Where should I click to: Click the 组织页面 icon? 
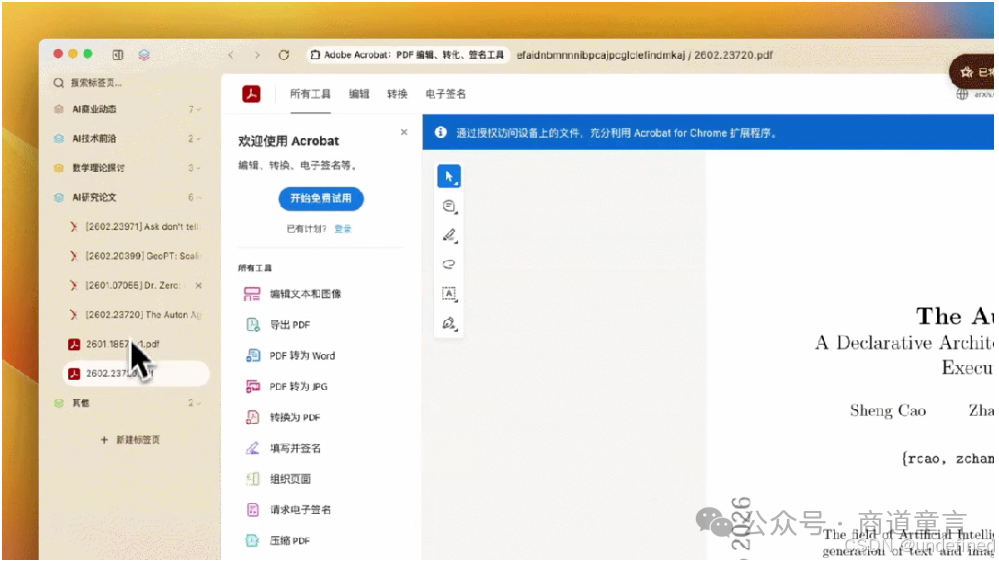click(252, 479)
